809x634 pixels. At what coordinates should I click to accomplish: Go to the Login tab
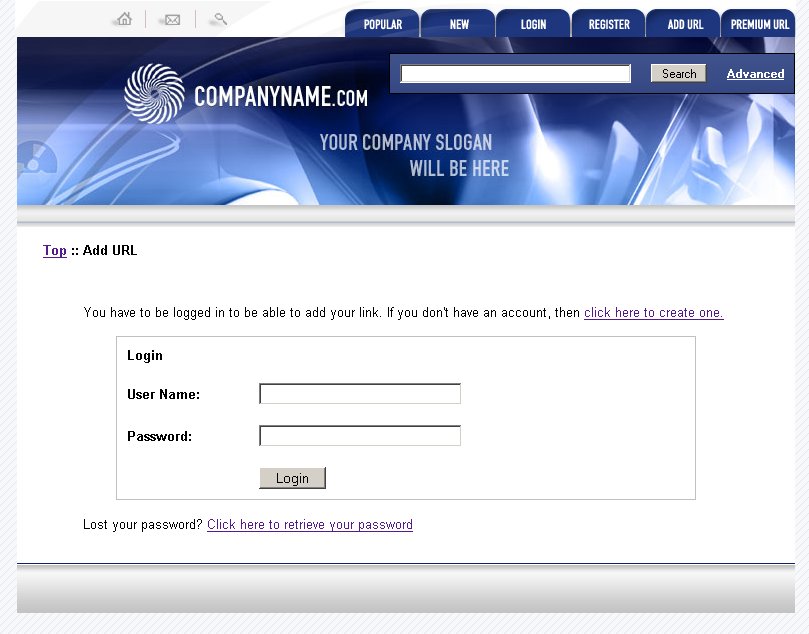[x=533, y=24]
